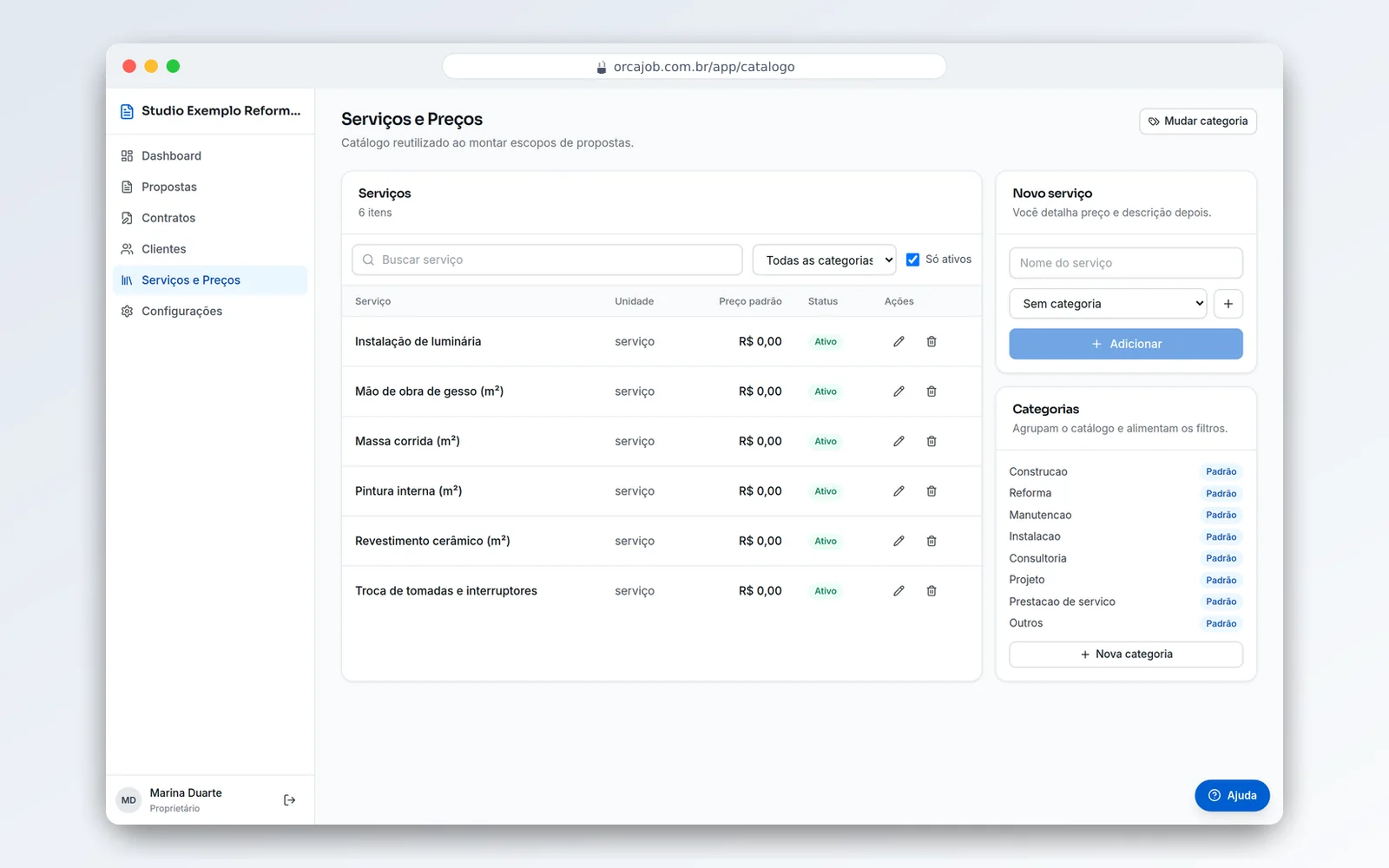Screen dimensions: 1389x868
Task: Click the Nome do serviço input field
Action: pyautogui.click(x=1126, y=263)
